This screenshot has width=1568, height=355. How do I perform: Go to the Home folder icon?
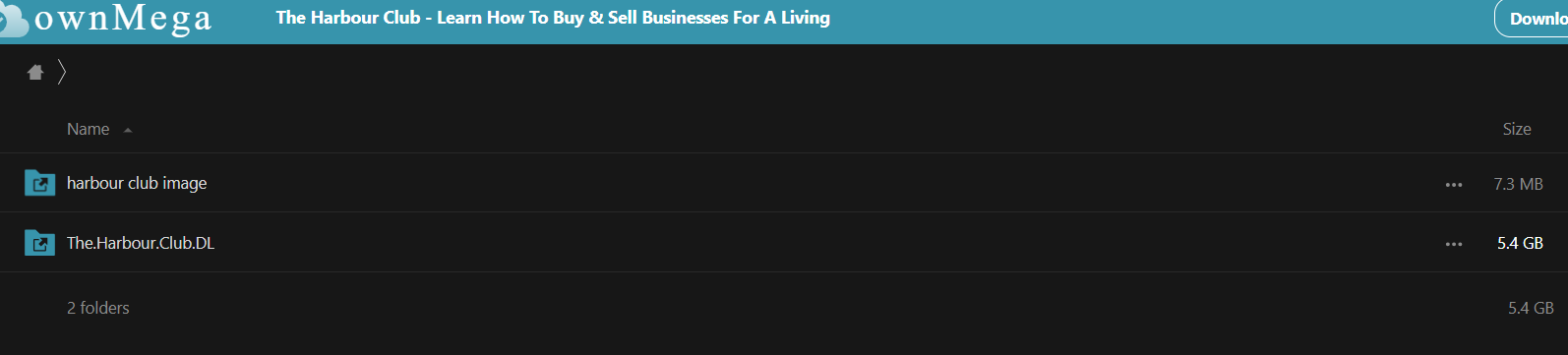pos(35,72)
